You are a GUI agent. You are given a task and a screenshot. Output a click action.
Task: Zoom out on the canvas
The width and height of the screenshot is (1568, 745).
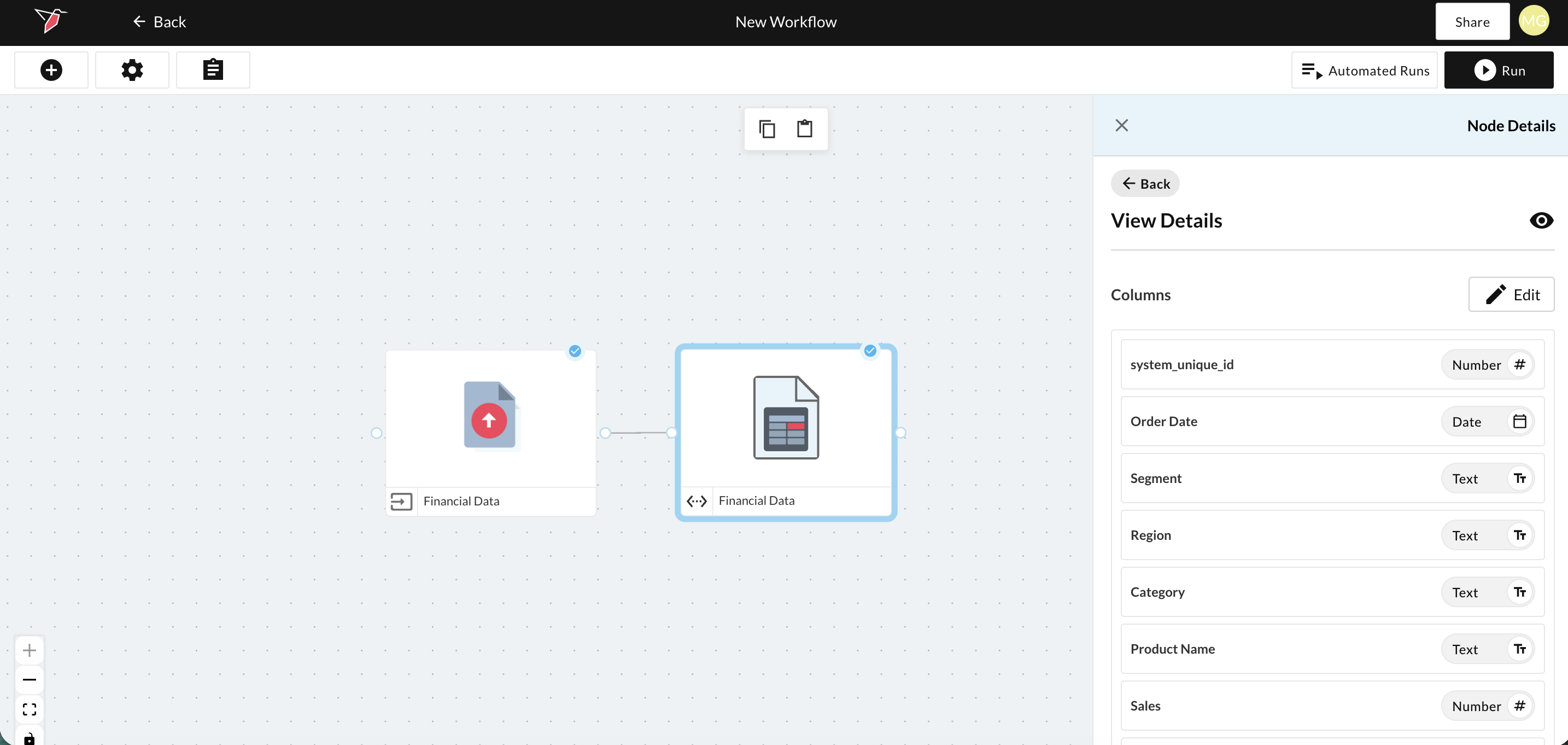coord(29,680)
